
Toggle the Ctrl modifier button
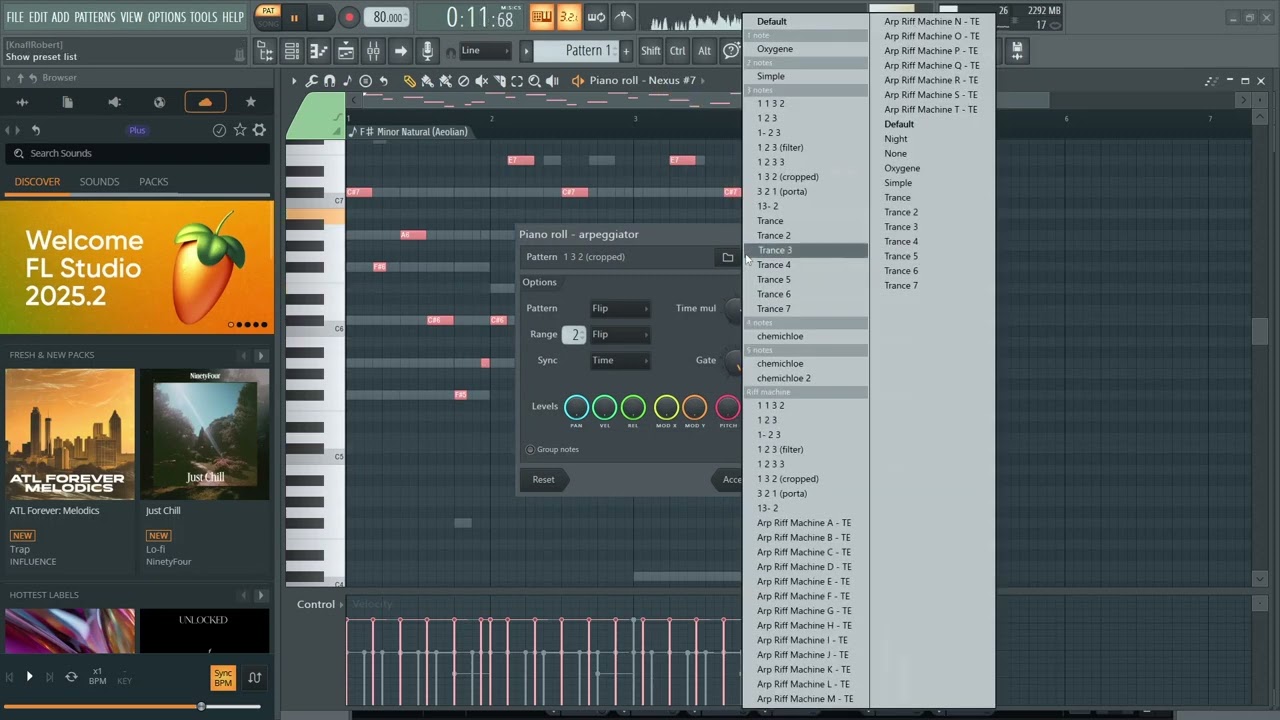678,51
